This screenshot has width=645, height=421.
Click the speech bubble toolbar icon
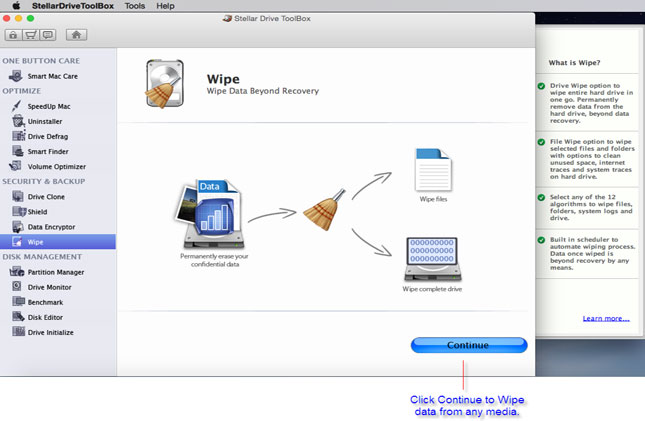click(x=48, y=35)
